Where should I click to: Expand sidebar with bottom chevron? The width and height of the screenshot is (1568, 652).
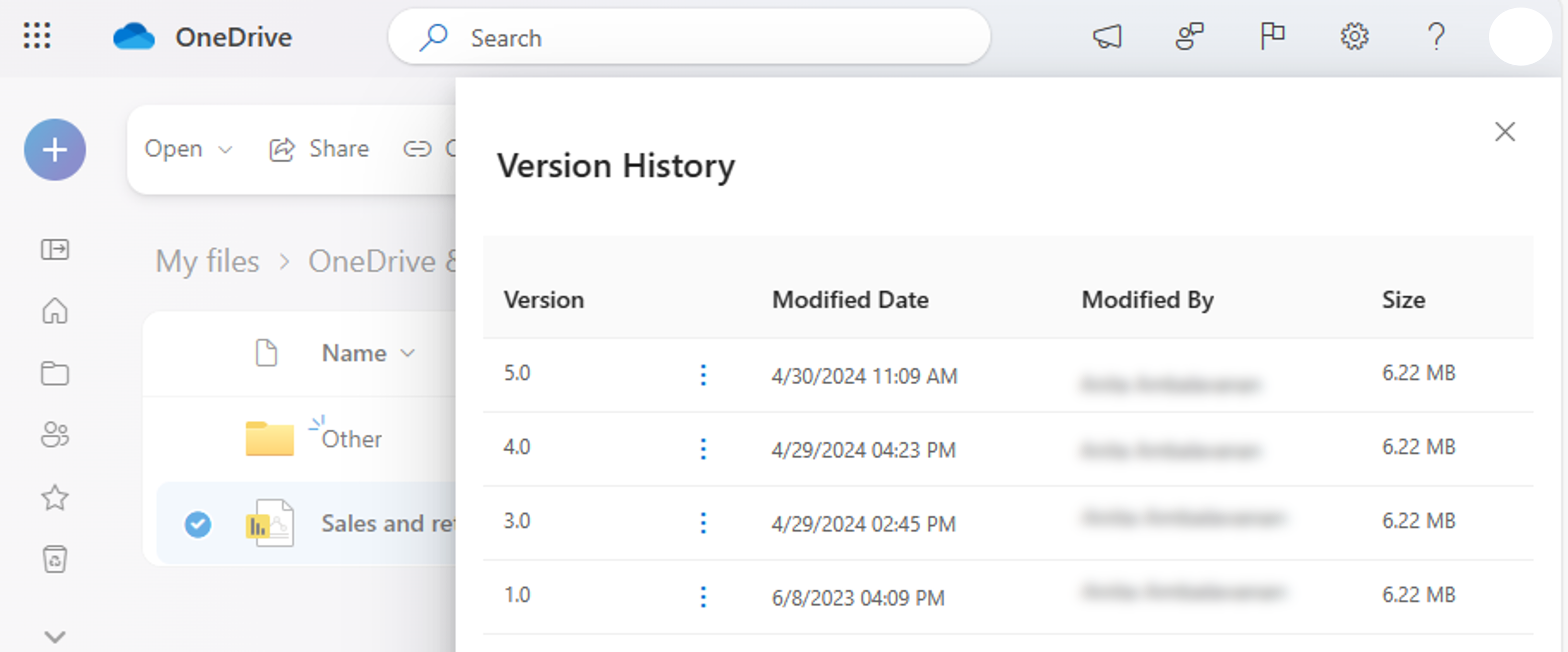pyautogui.click(x=55, y=637)
